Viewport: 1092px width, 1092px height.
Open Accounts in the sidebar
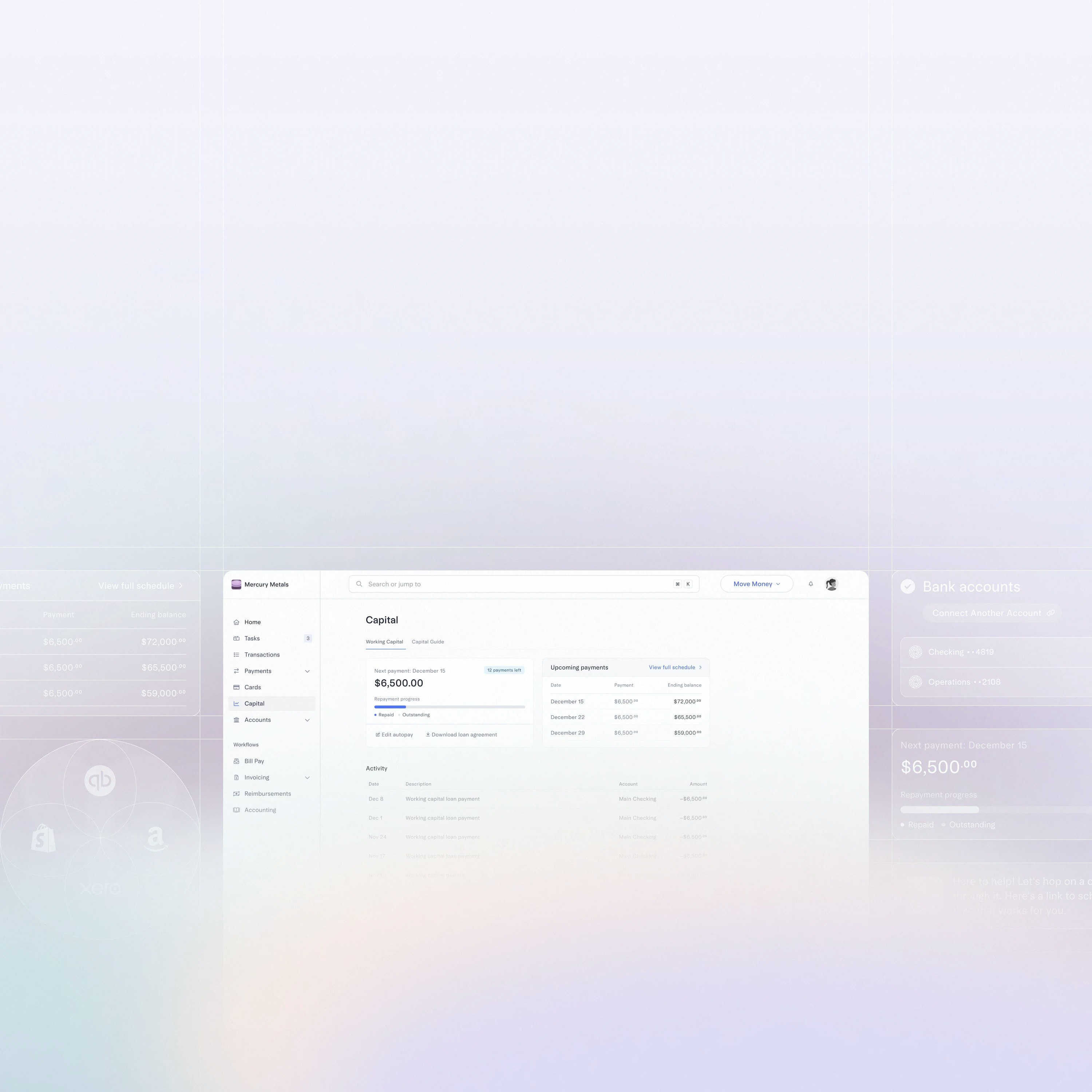[272, 720]
